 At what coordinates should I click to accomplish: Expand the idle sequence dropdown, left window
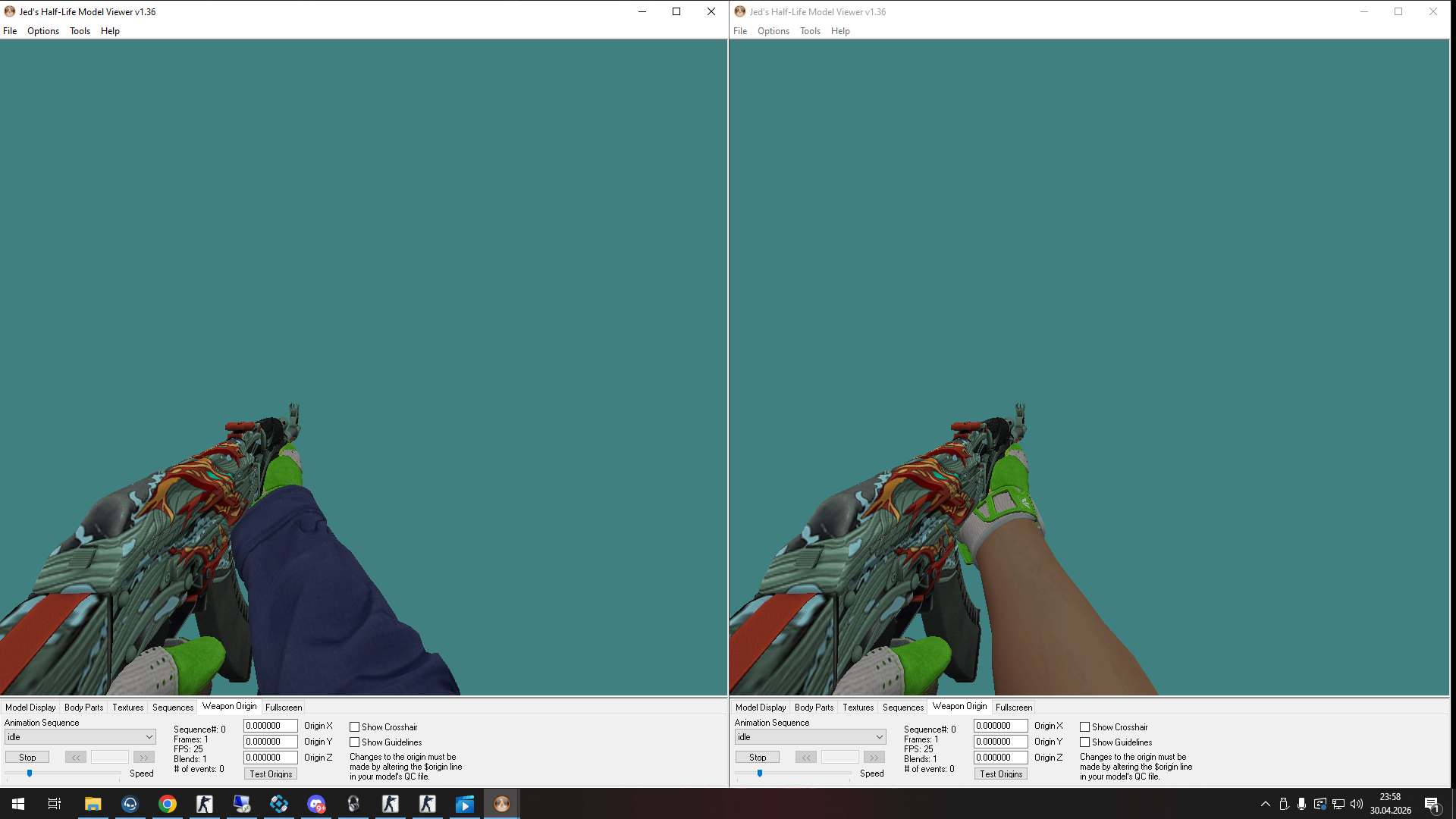pyautogui.click(x=80, y=737)
